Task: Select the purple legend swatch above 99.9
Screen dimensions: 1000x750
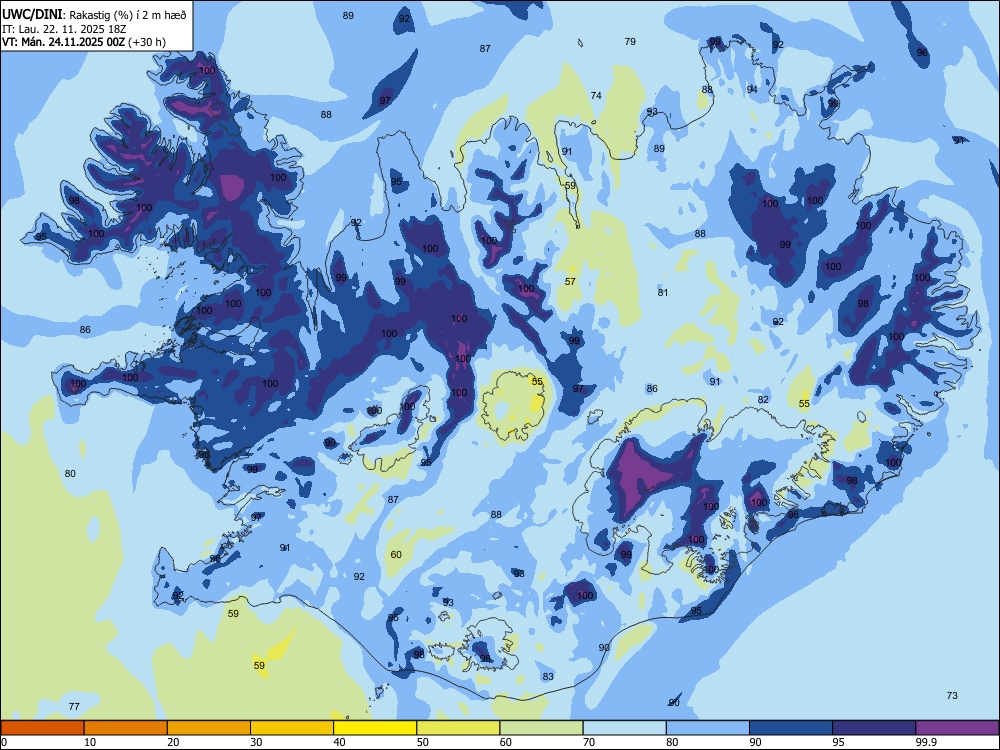Action: tap(957, 728)
